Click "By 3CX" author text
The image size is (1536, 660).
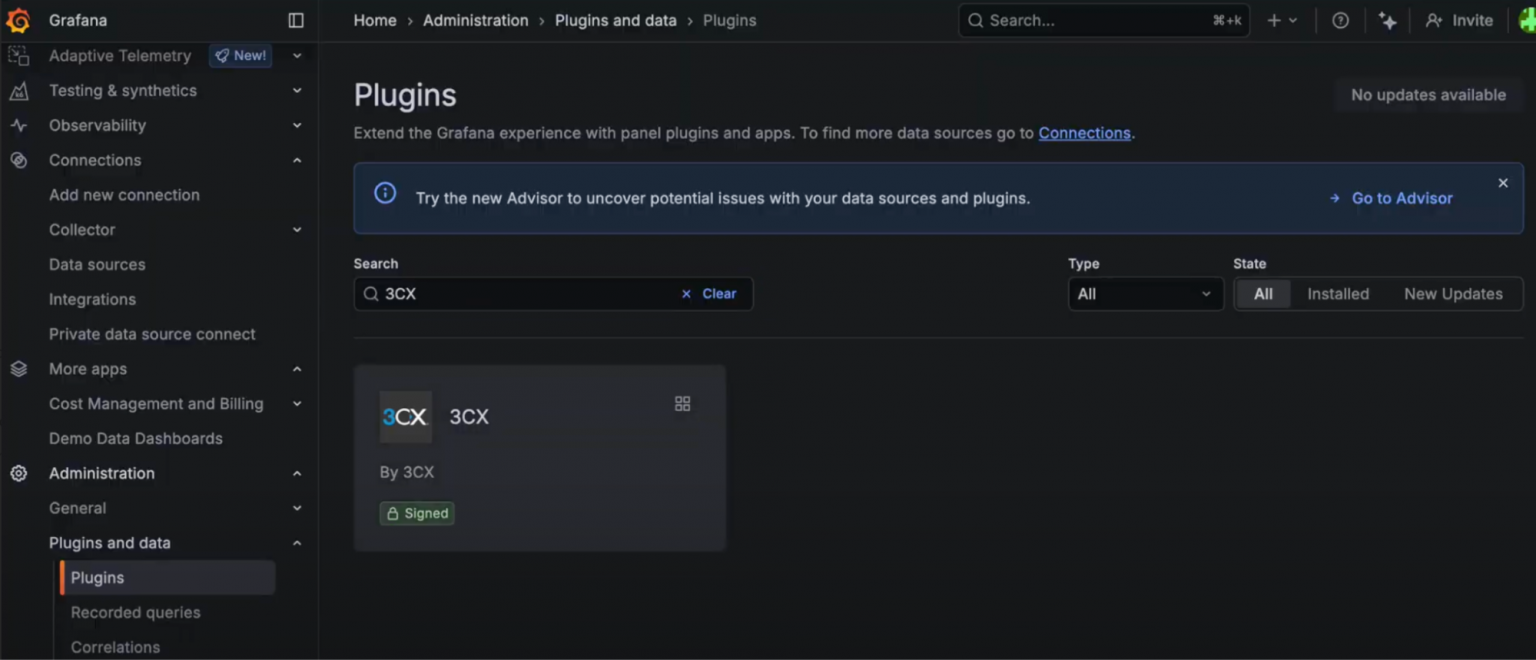point(407,472)
